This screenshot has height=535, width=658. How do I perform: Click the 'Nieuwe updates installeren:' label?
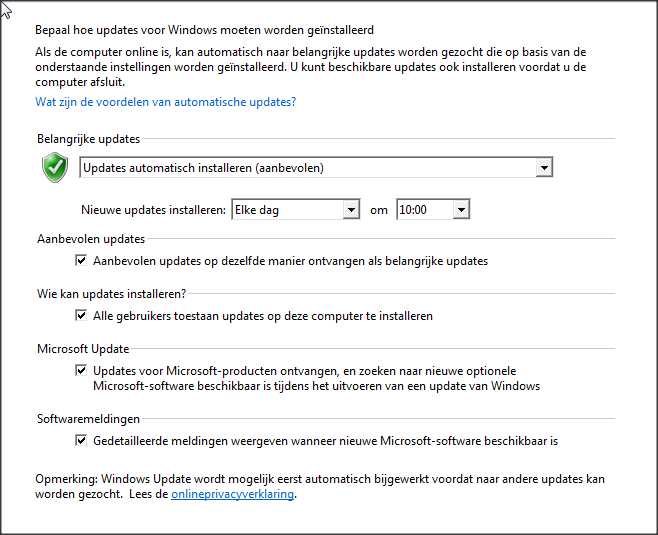tap(154, 210)
